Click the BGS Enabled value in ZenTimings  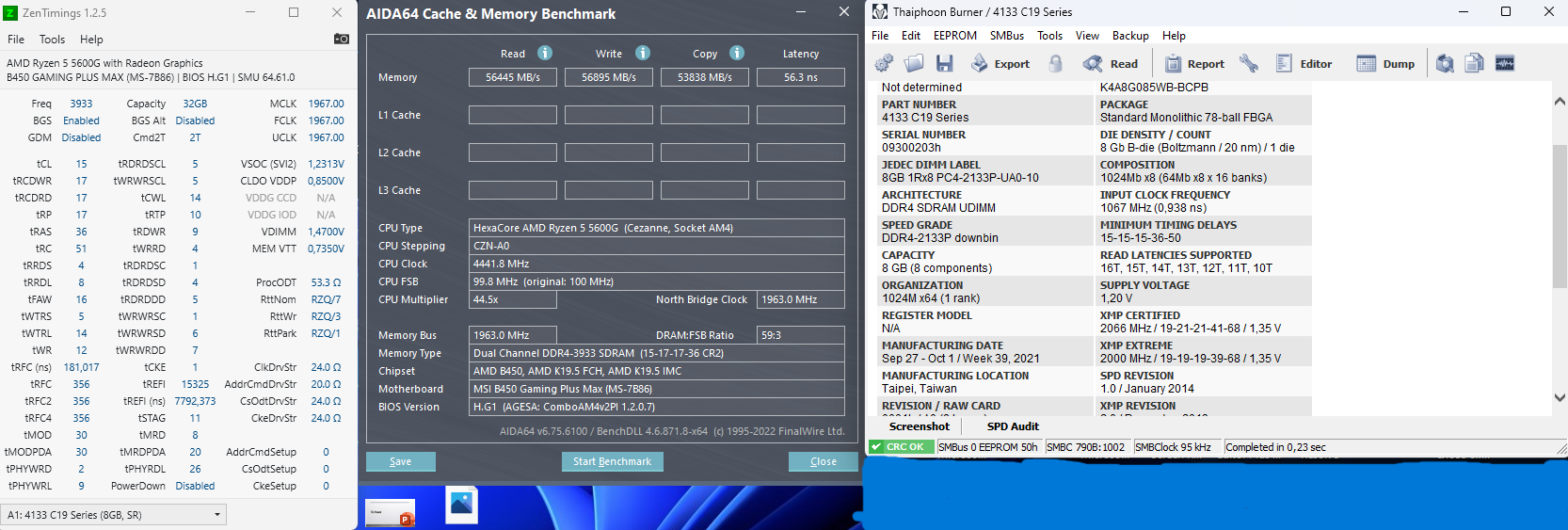click(x=81, y=120)
